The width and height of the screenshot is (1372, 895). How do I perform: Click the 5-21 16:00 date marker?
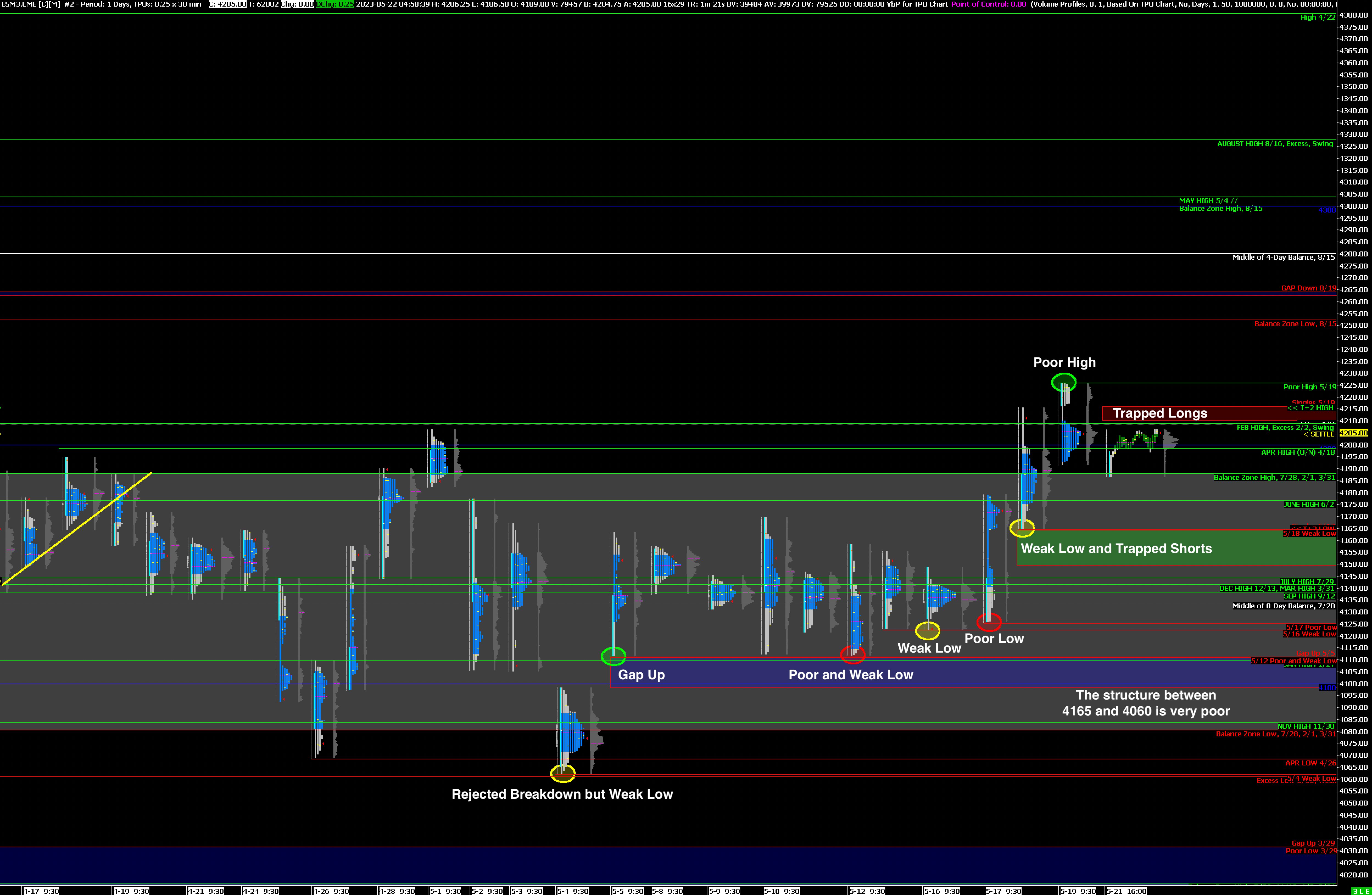[x=1126, y=891]
